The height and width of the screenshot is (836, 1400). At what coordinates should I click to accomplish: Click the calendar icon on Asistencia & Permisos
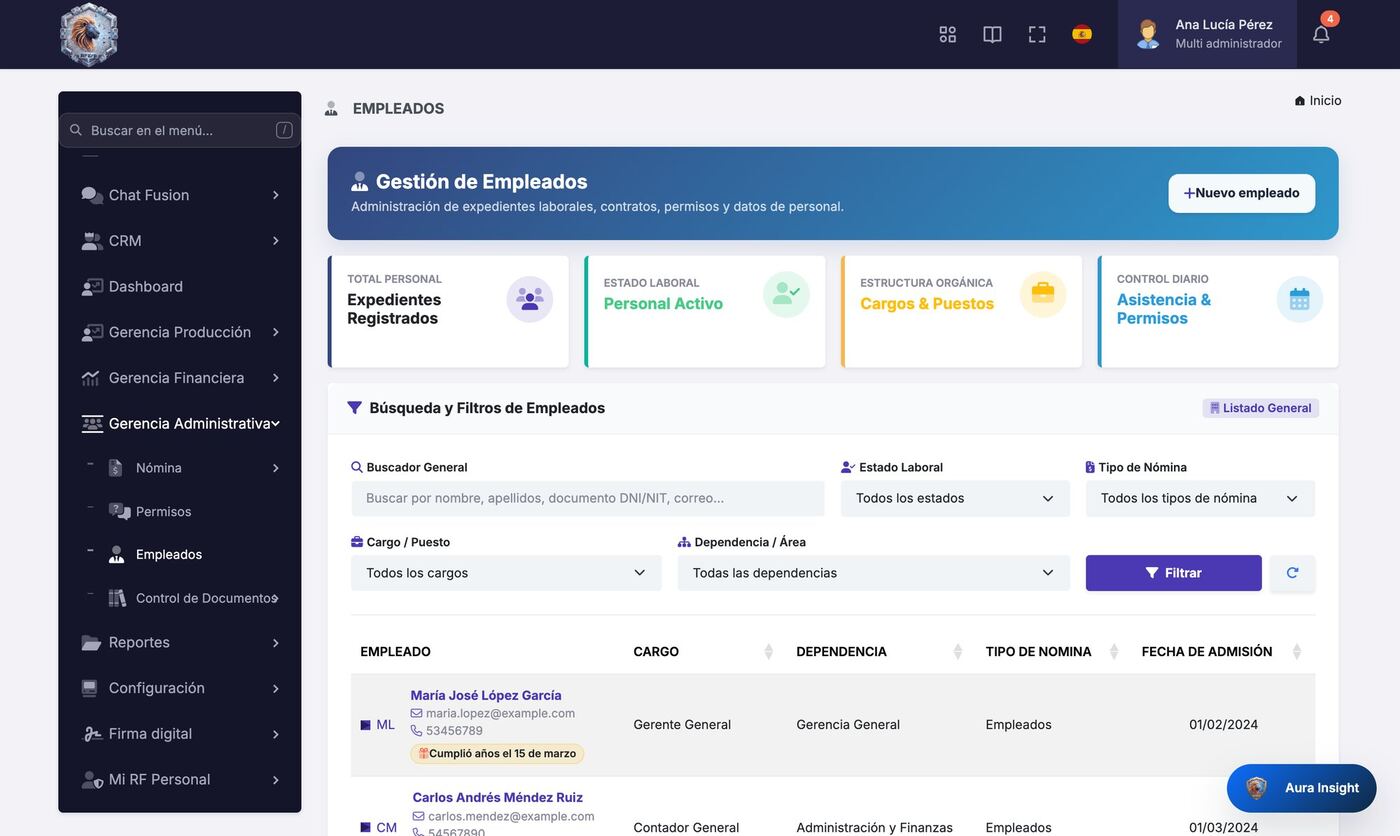(x=1300, y=299)
